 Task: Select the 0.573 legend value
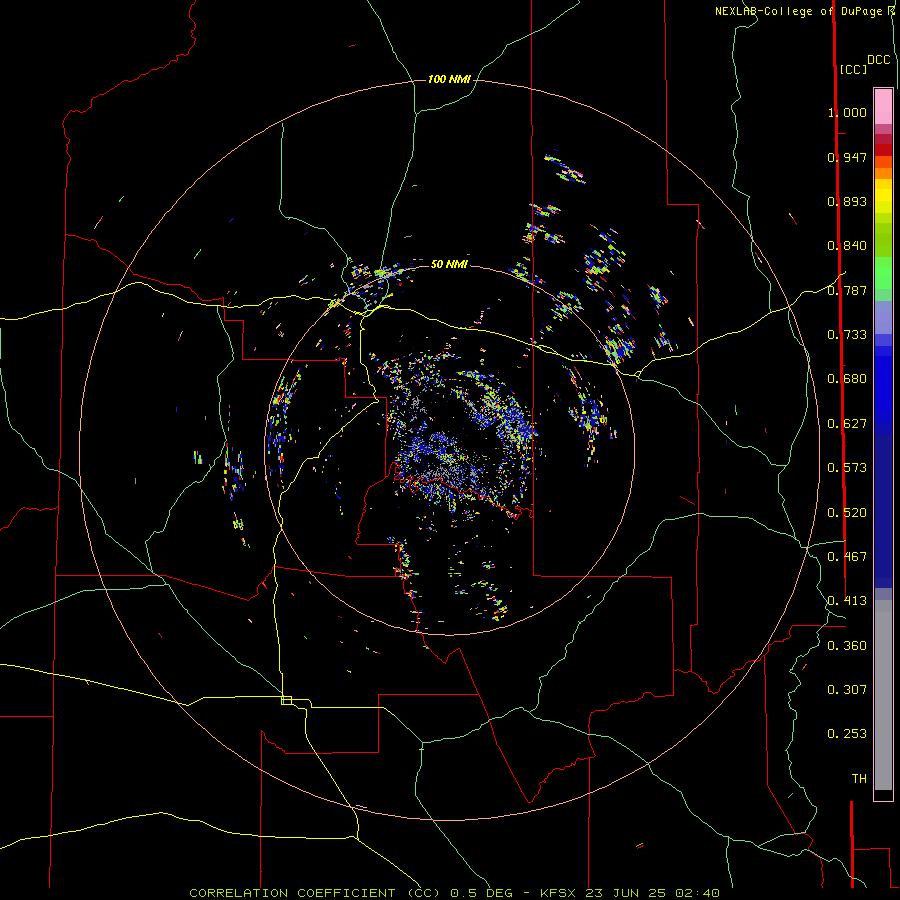pyautogui.click(x=847, y=468)
